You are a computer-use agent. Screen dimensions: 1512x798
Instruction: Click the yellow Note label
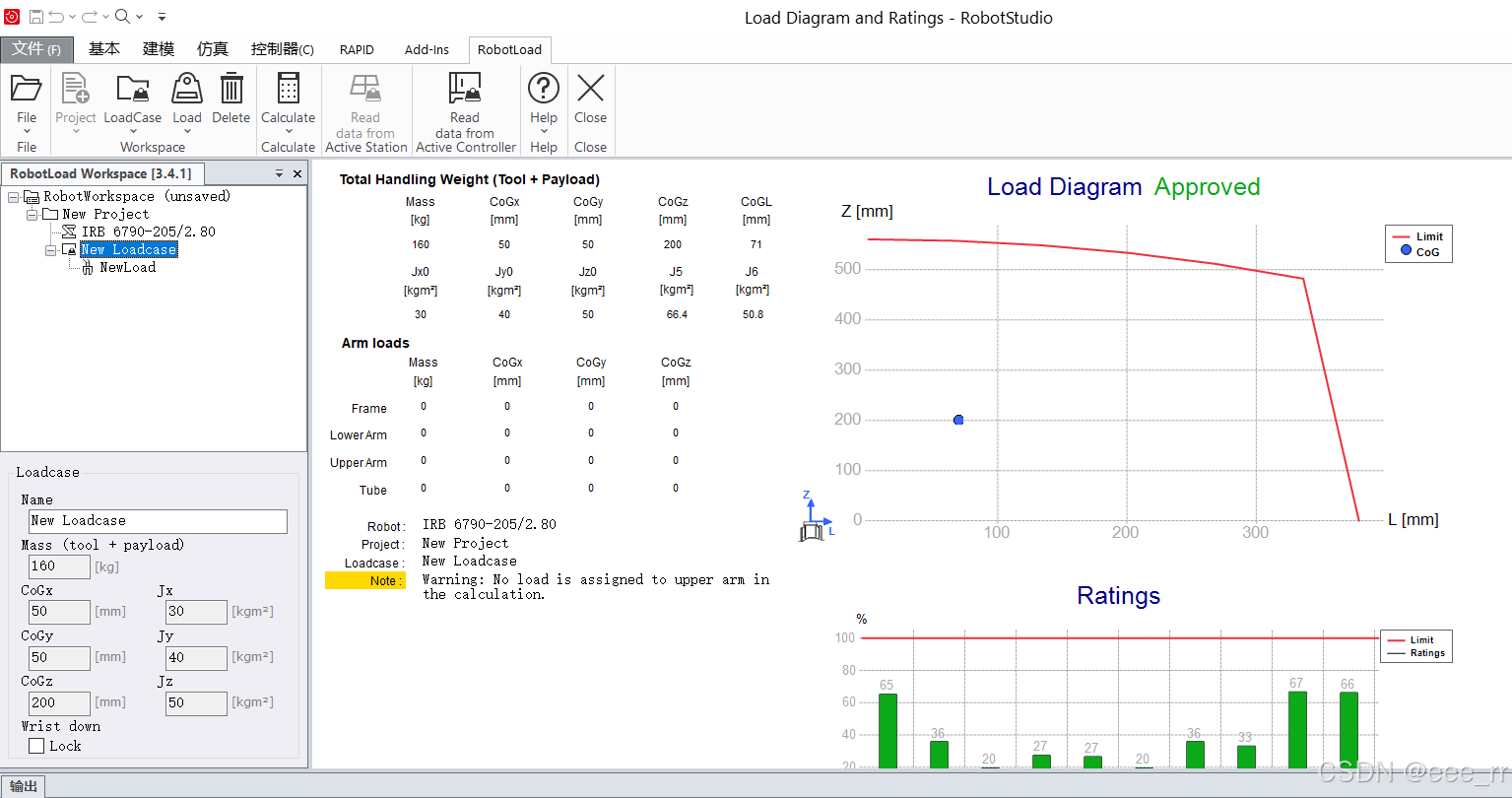tap(364, 581)
